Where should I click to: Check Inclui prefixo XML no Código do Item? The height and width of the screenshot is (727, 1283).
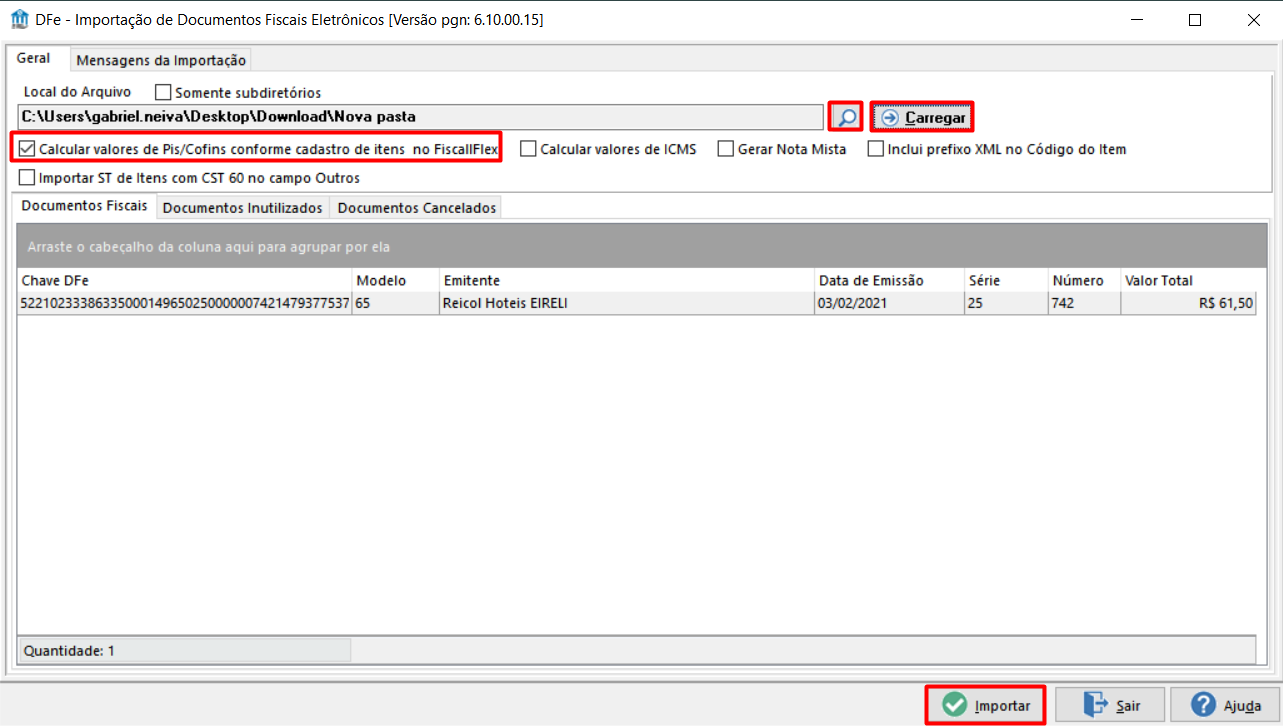876,149
